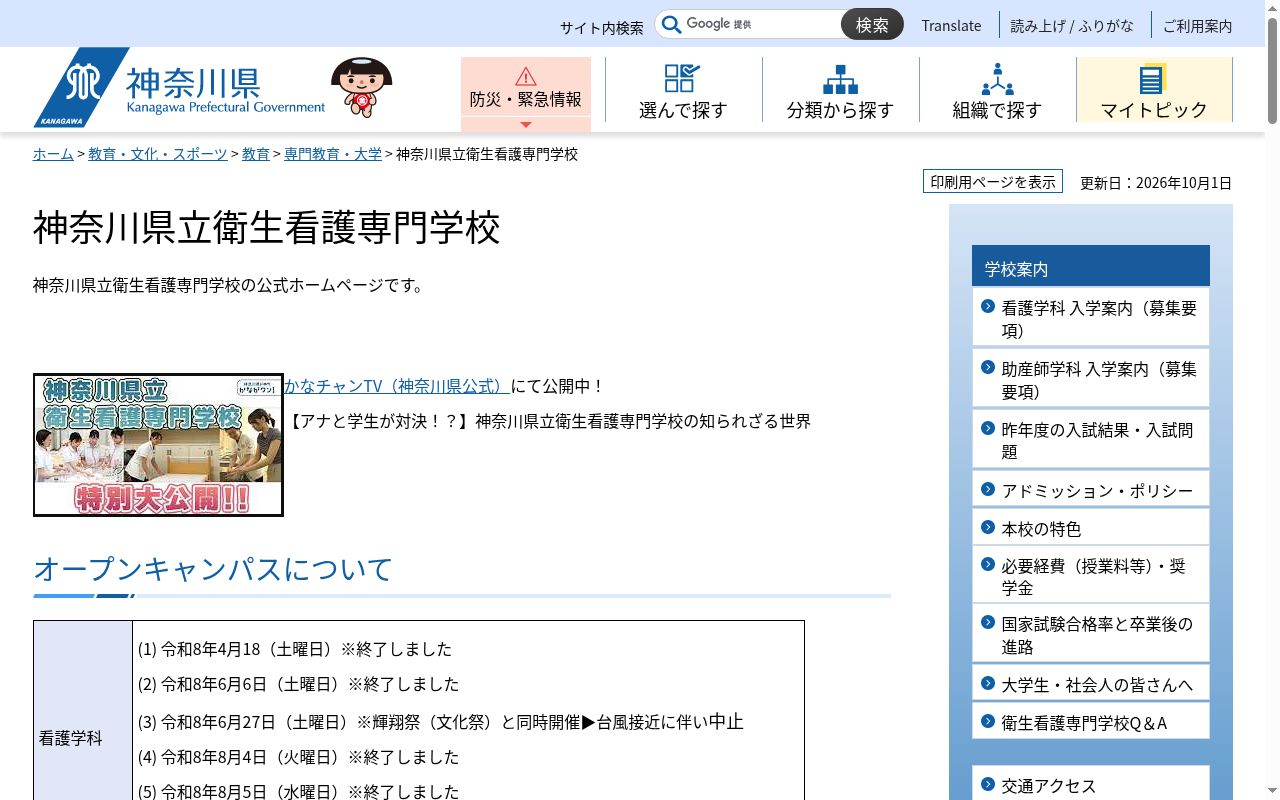
Task: Open 本校の特色 sidebar link
Action: [x=1091, y=528]
